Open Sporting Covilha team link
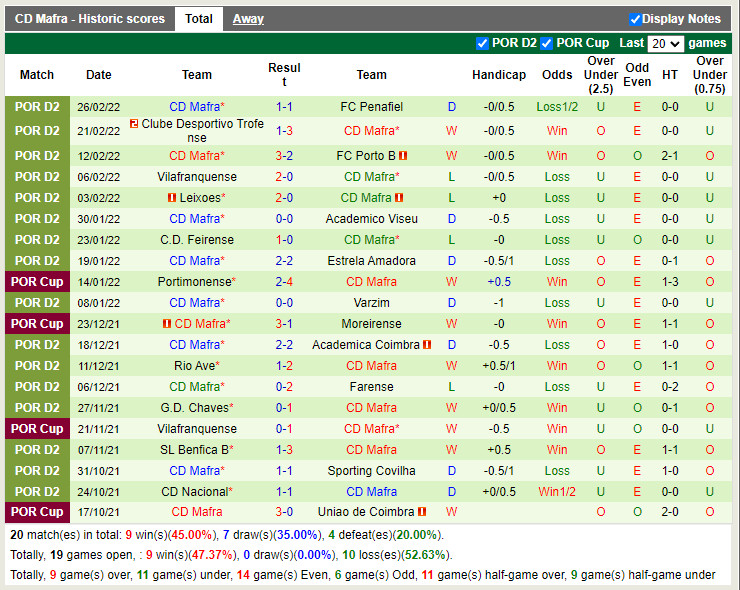 [x=371, y=471]
